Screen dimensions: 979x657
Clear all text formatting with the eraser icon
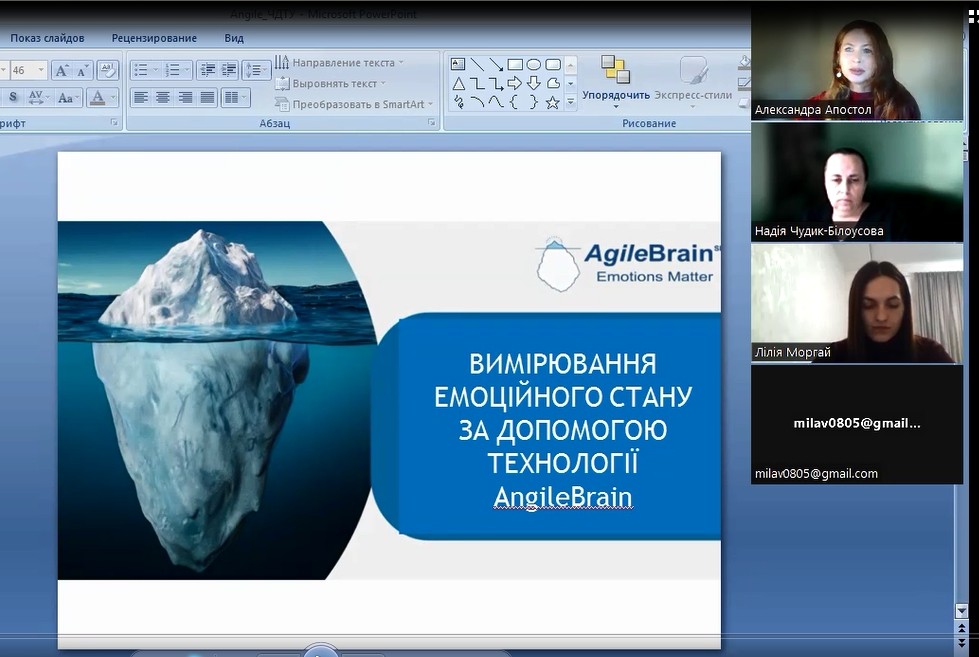pyautogui.click(x=107, y=70)
